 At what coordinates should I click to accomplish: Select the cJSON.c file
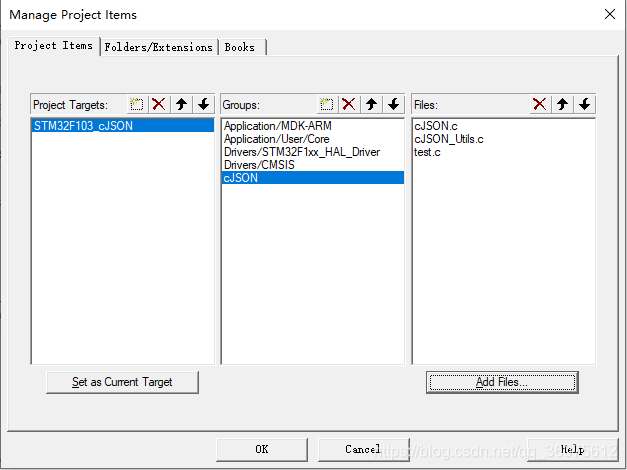click(x=503, y=126)
